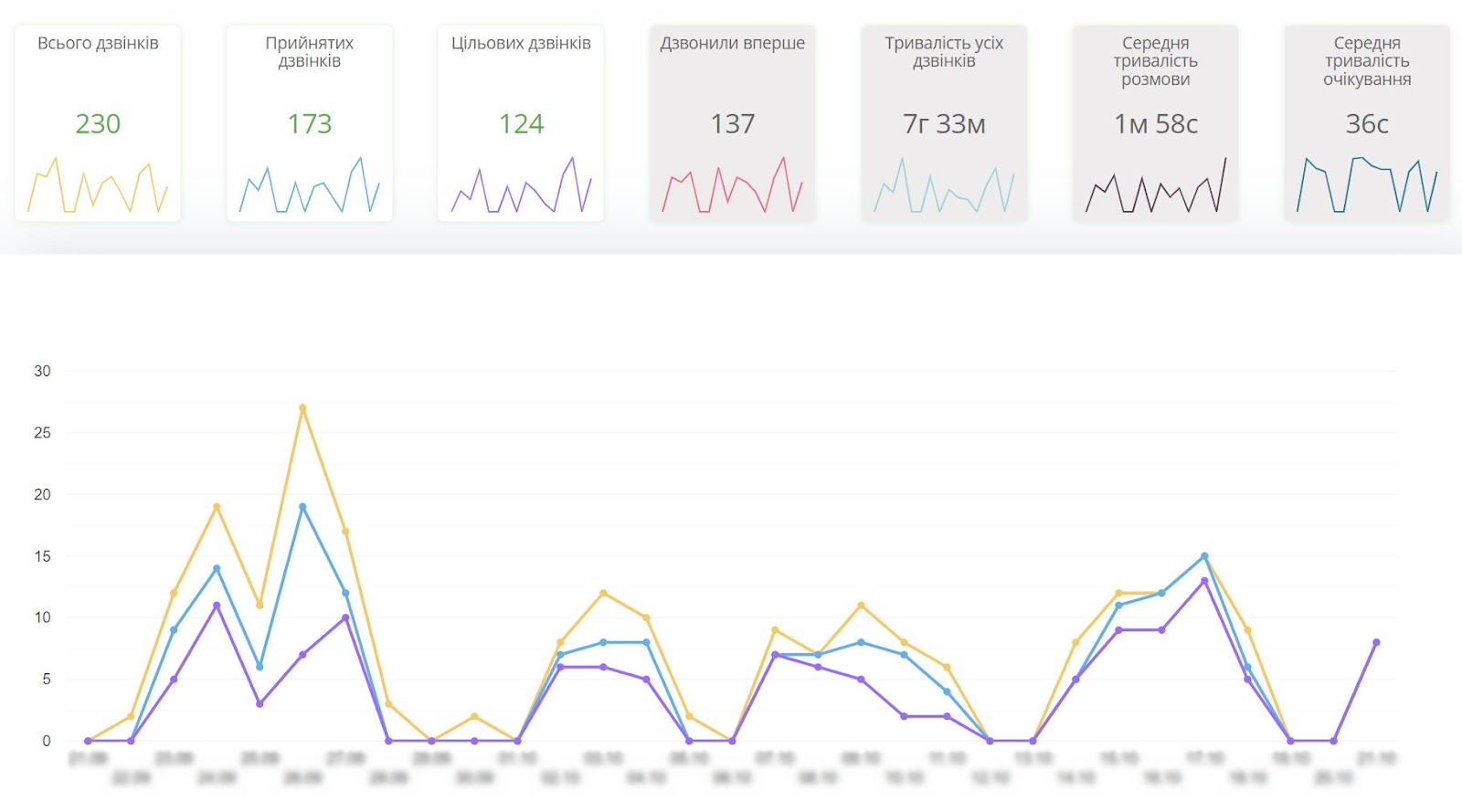Image resolution: width=1462 pixels, height=812 pixels.
Task: Select the Всього дзвінків card
Action: coord(98,123)
